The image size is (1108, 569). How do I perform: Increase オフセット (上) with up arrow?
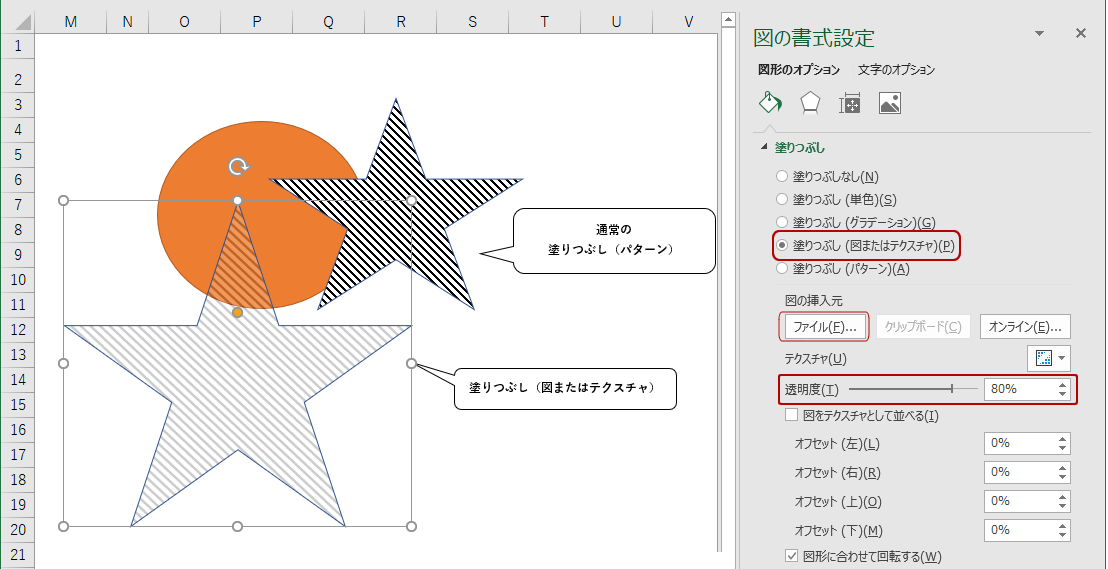(x=1063, y=497)
